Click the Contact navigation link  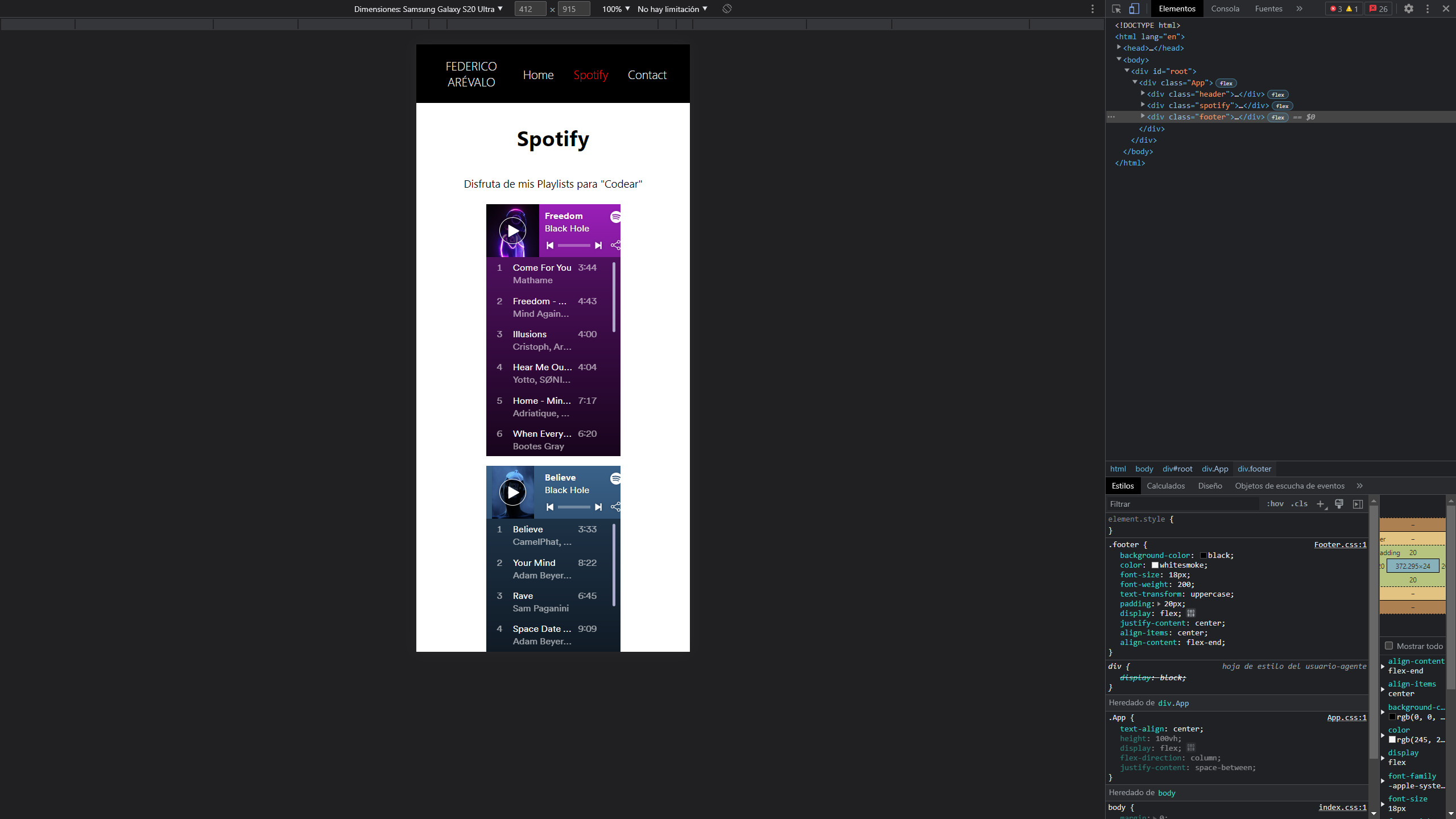(647, 75)
